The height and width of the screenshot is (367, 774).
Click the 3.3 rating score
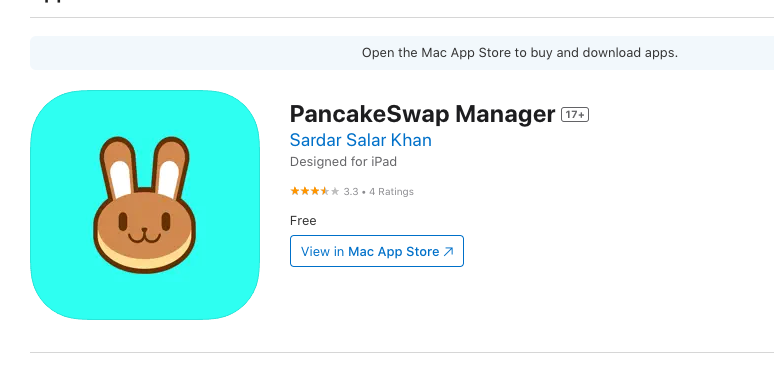click(x=351, y=192)
